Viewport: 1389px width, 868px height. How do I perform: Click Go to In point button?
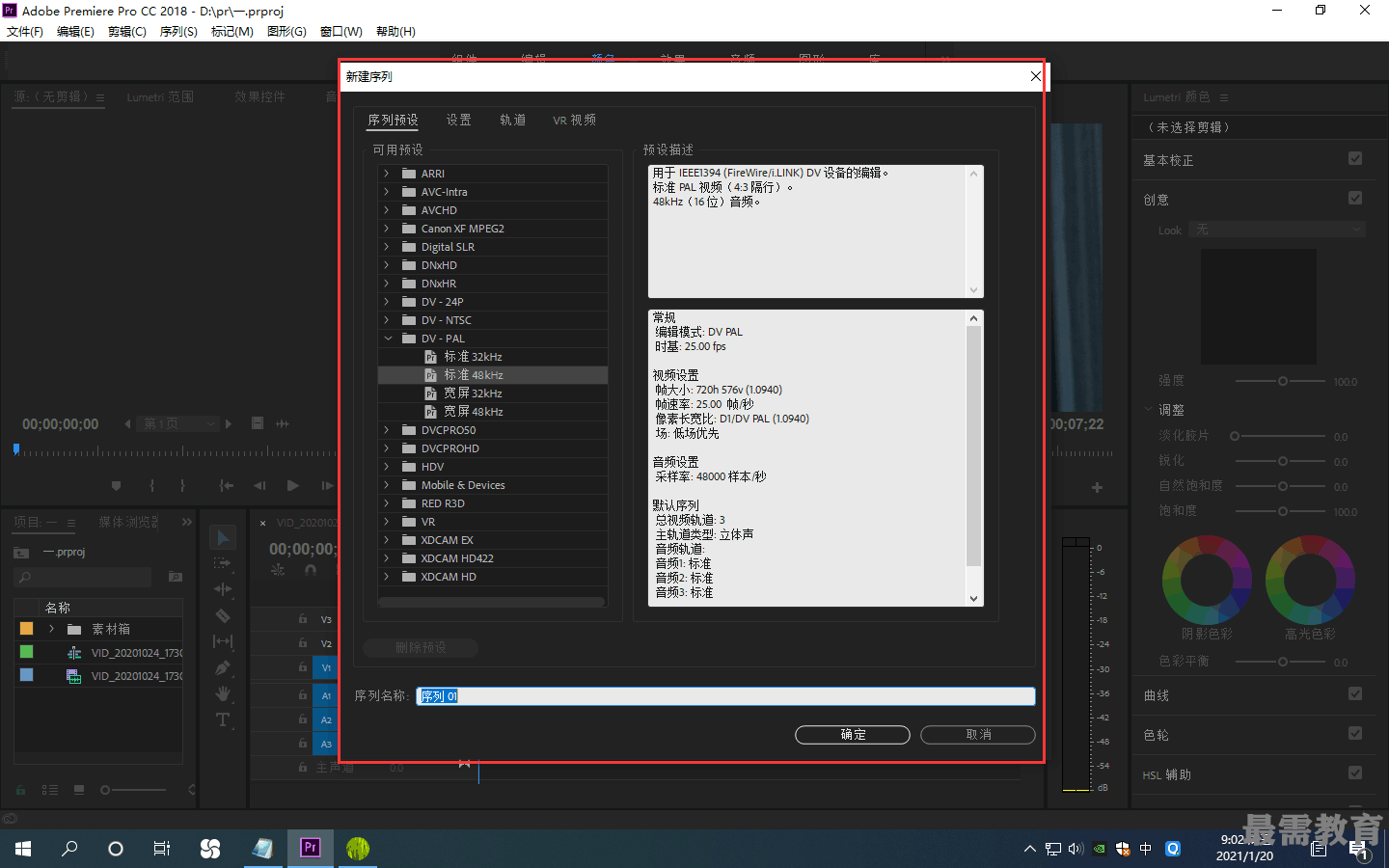click(x=226, y=486)
